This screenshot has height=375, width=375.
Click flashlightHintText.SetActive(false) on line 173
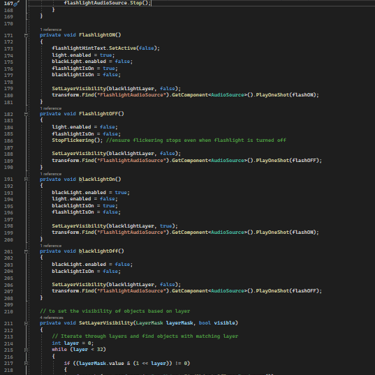pyautogui.click(x=106, y=48)
